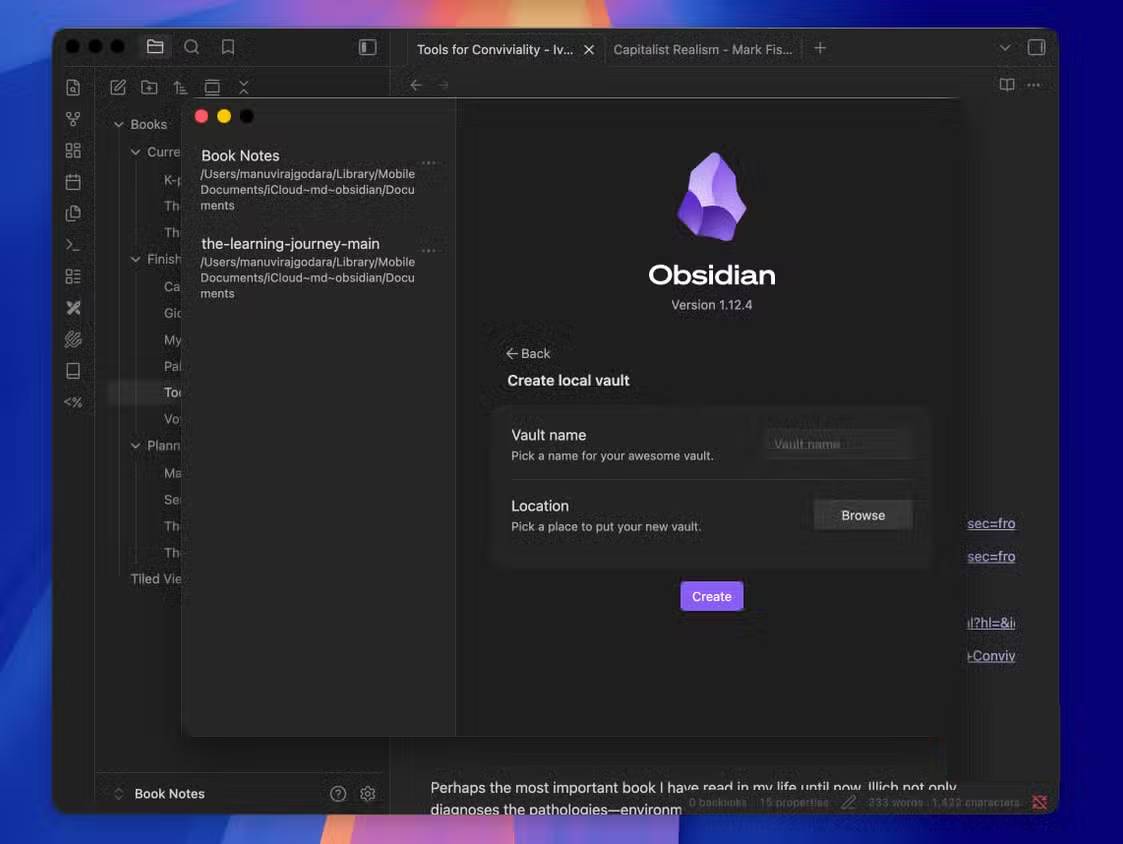Navigate forward arrow in note header
The image size is (1123, 844).
coord(443,85)
